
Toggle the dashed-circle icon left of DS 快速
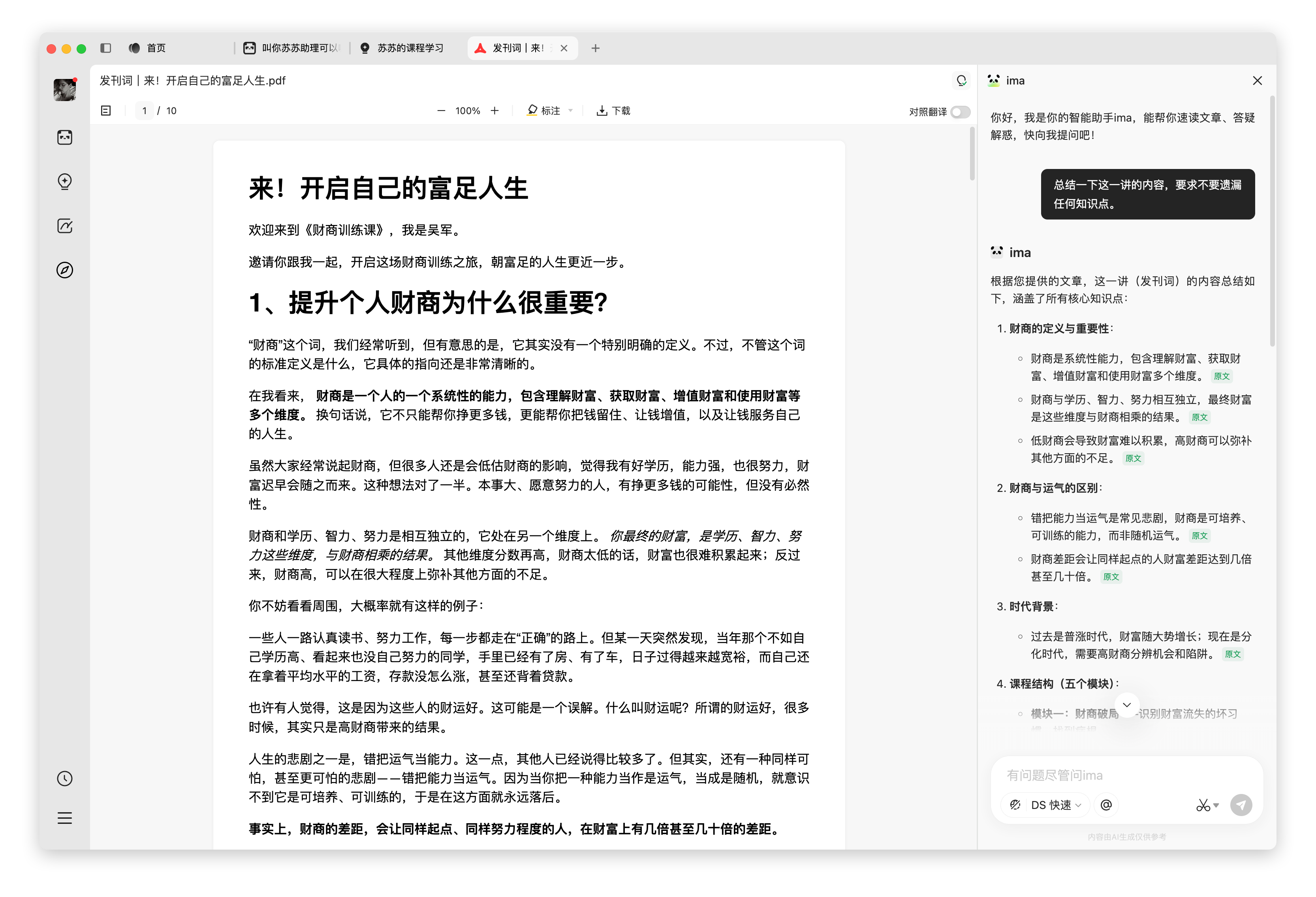click(1015, 805)
